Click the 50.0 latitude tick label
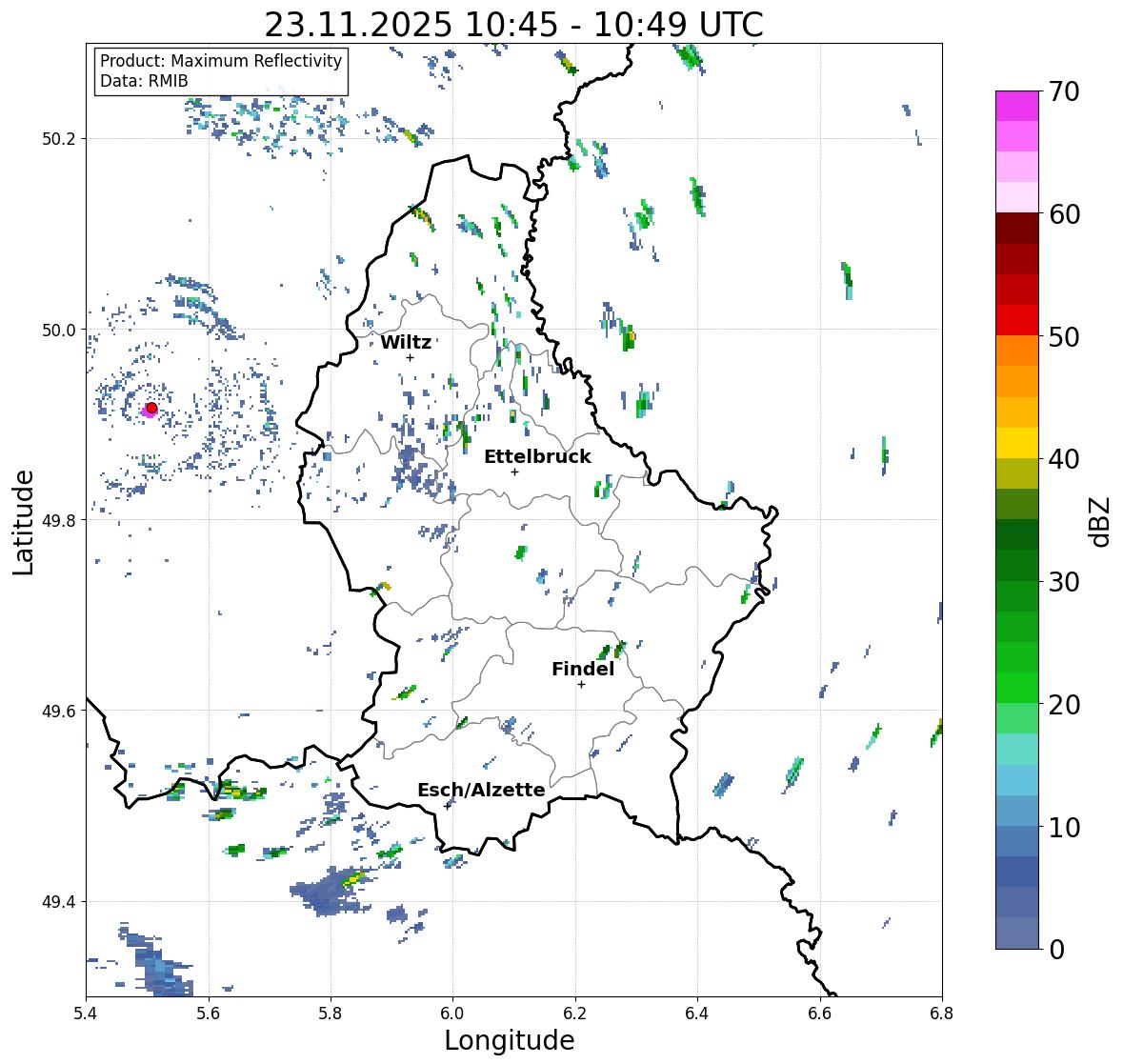Image resolution: width=1123 pixels, height=1064 pixels. click(58, 331)
